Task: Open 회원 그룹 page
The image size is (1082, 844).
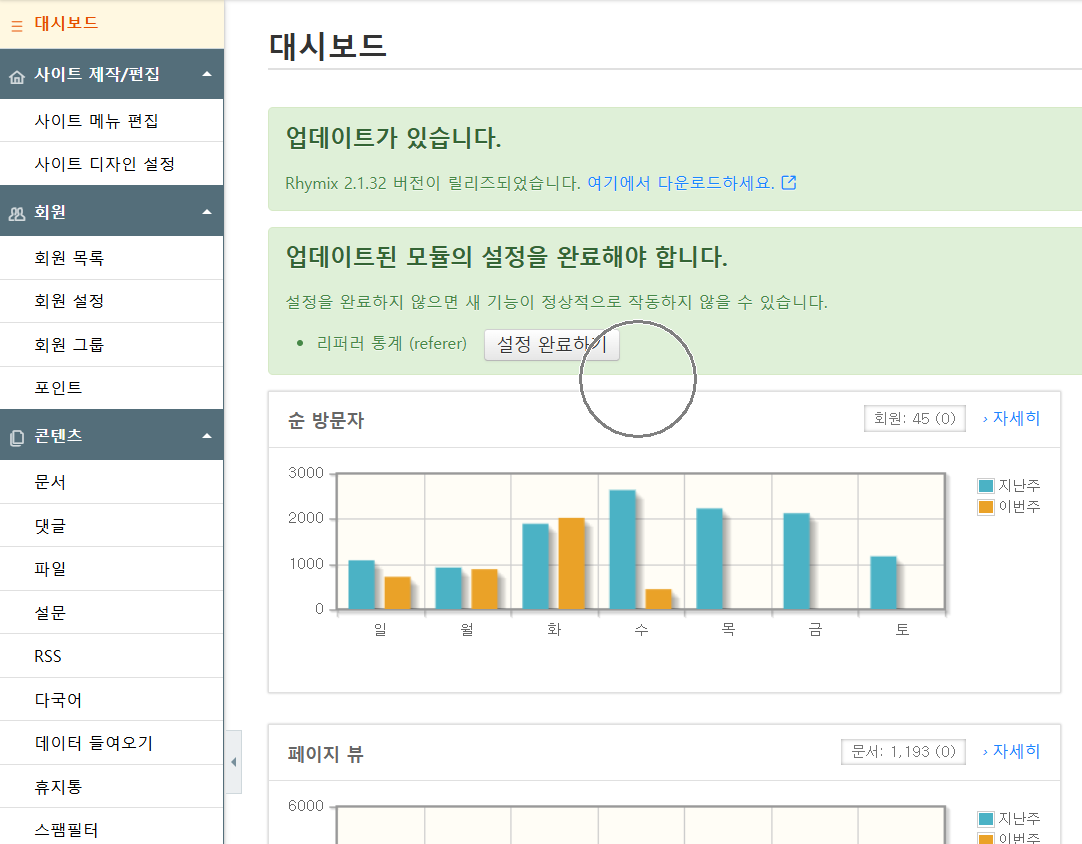Action: point(112,344)
